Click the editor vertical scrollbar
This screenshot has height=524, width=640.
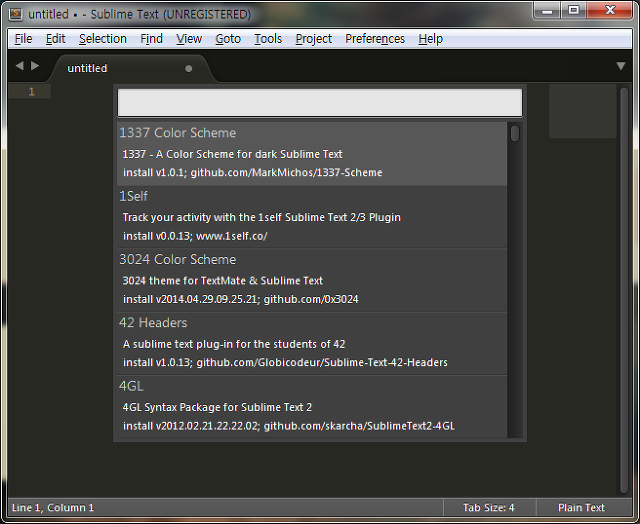(x=624, y=290)
